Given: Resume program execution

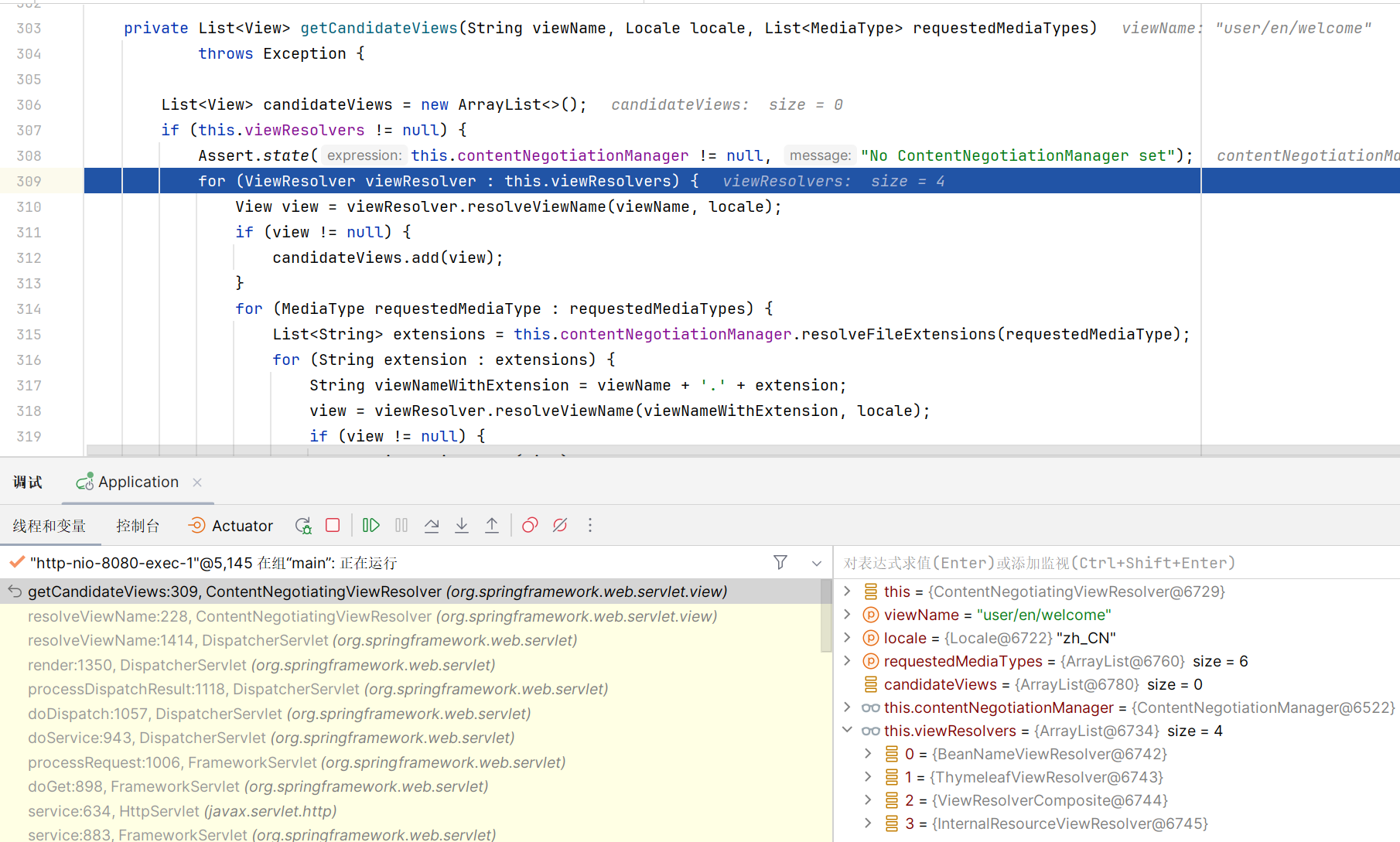Looking at the screenshot, I should pyautogui.click(x=371, y=526).
